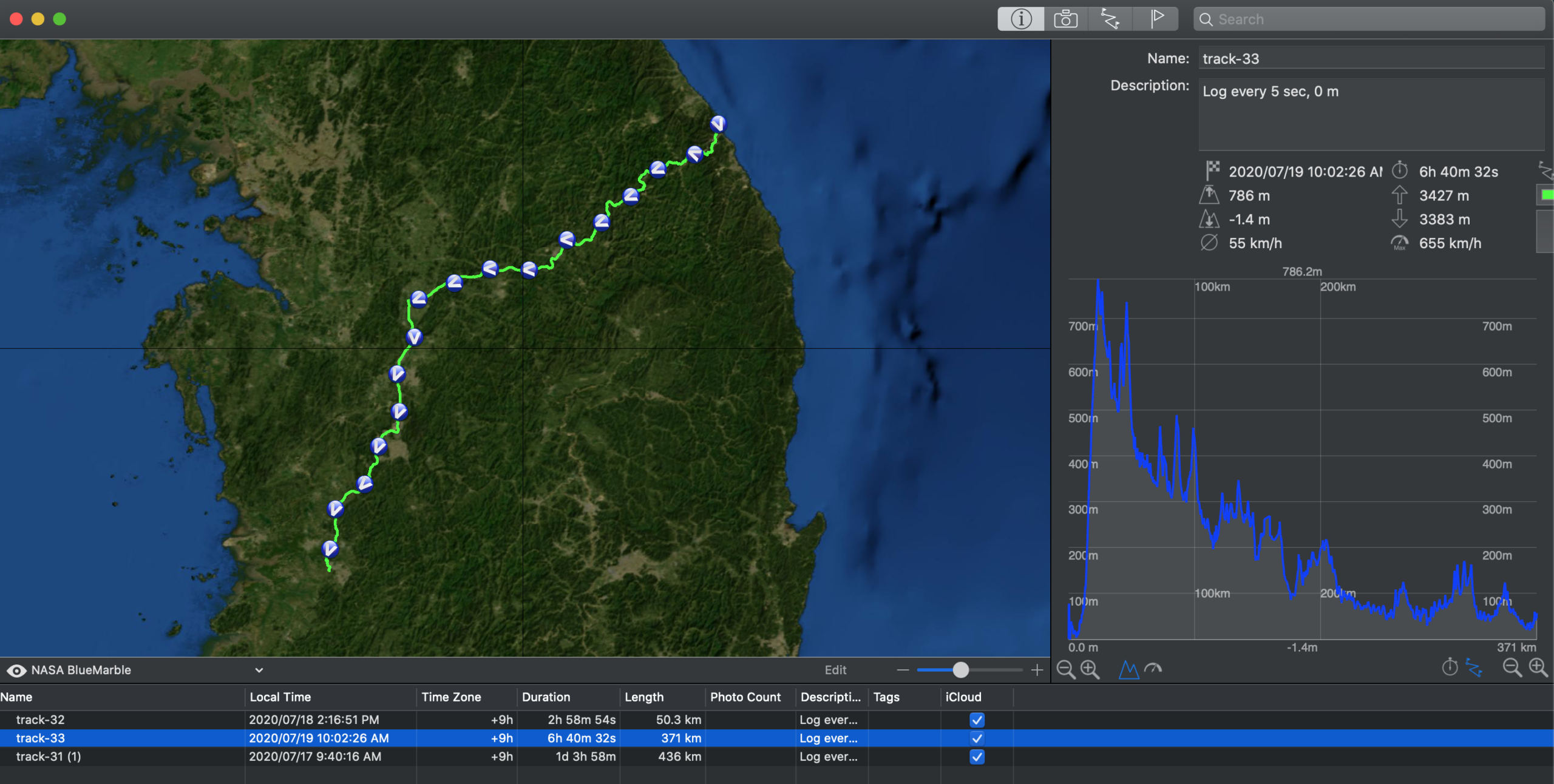Zoom out the chart vertically

pyautogui.click(x=1066, y=670)
